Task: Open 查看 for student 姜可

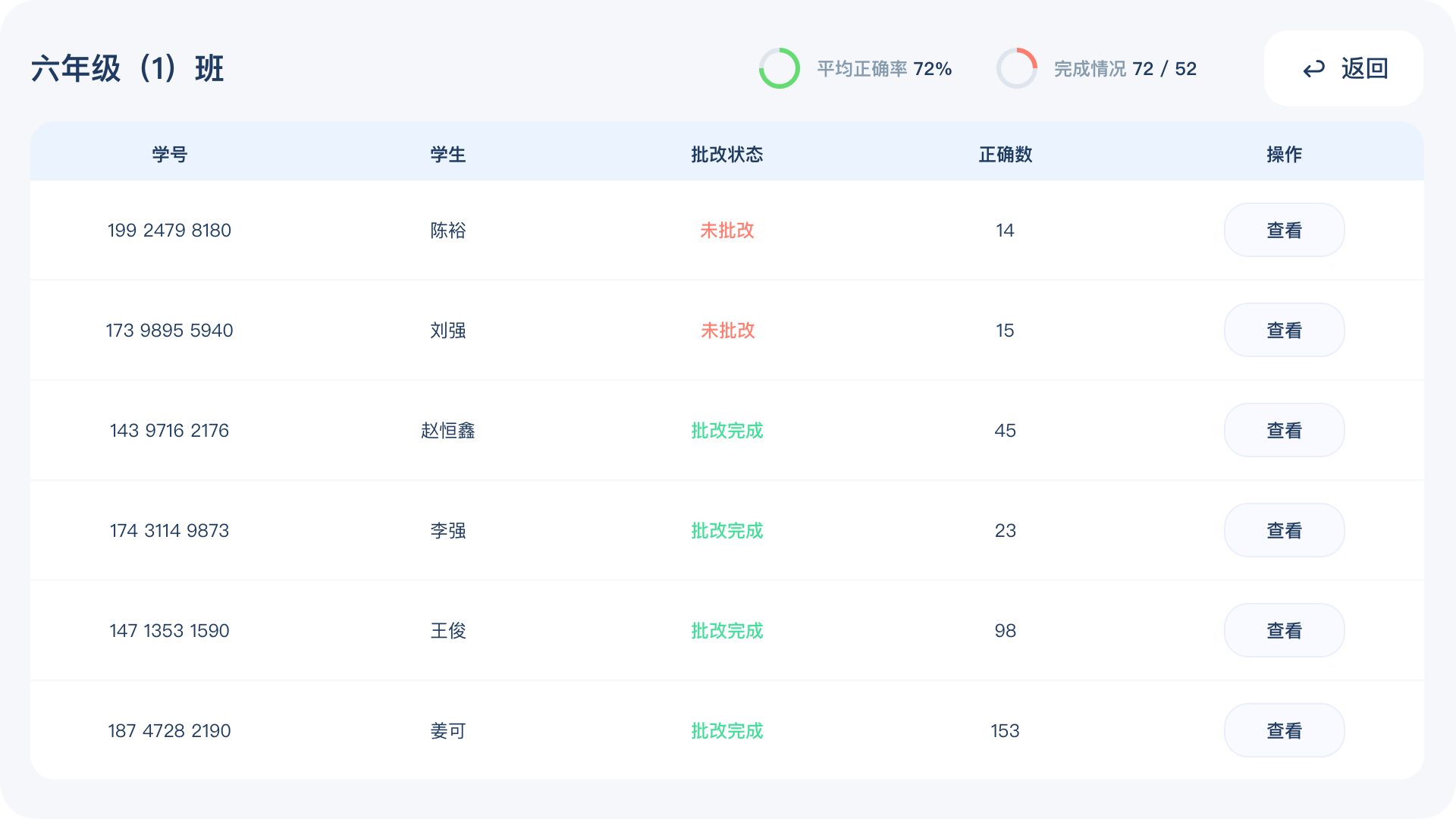Action: [x=1283, y=731]
